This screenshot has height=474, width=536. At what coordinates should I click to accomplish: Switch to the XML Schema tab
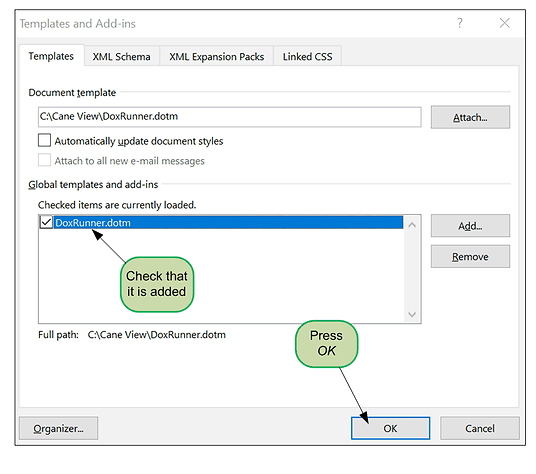pos(121,56)
